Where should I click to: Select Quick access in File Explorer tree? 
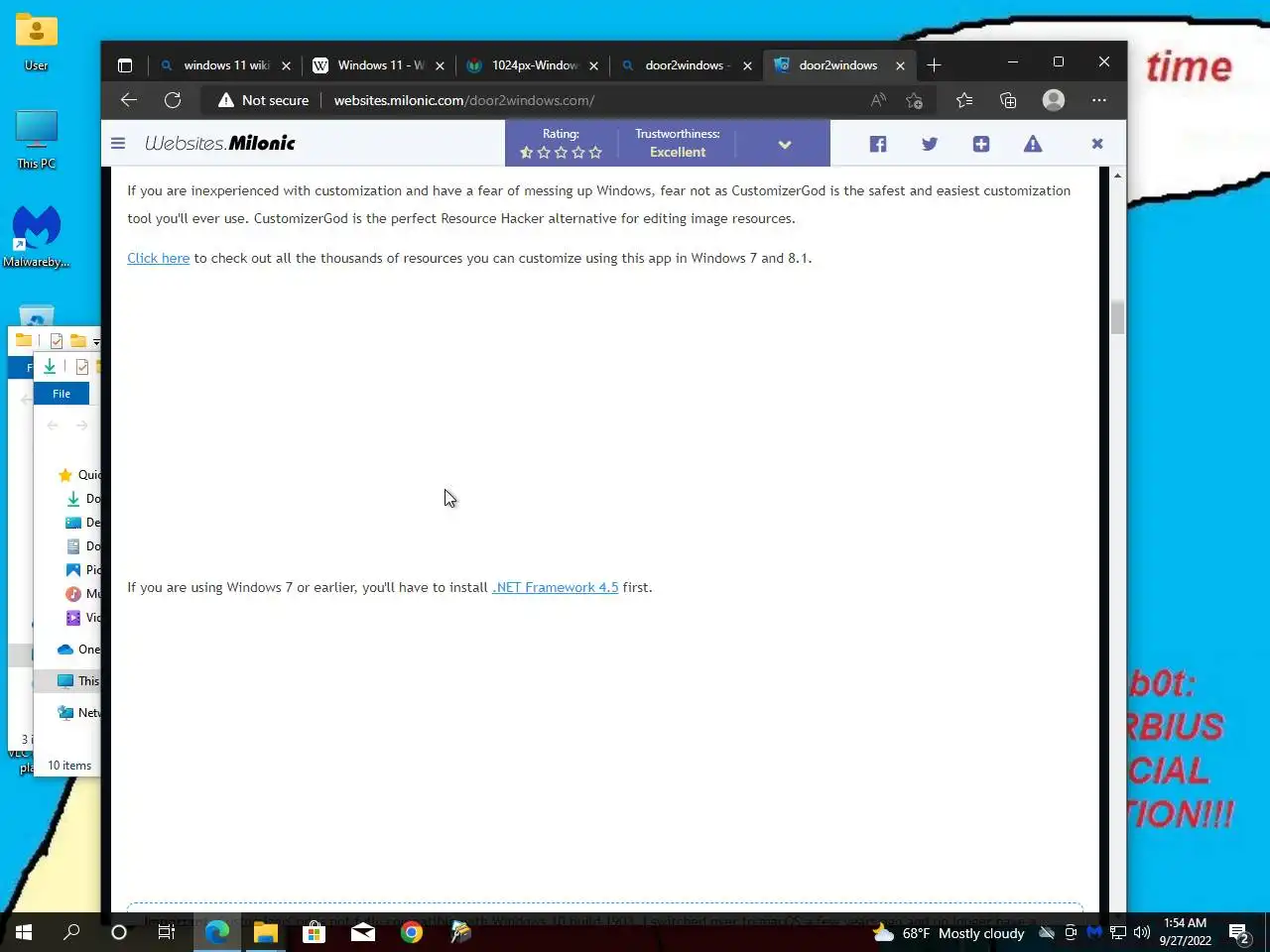pyautogui.click(x=79, y=475)
